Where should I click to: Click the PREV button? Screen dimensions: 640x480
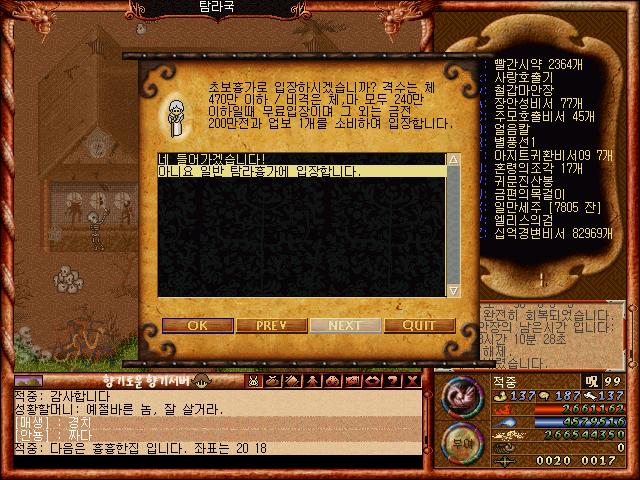click(x=271, y=326)
